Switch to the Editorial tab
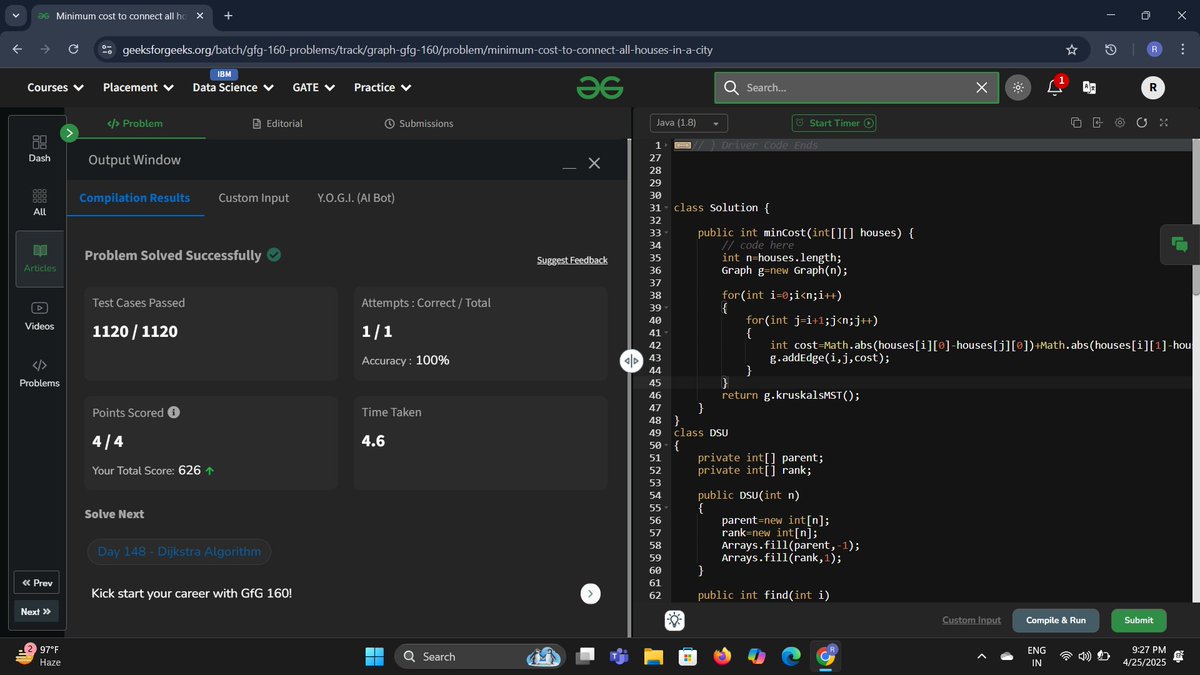This screenshot has width=1200, height=675. (x=277, y=123)
